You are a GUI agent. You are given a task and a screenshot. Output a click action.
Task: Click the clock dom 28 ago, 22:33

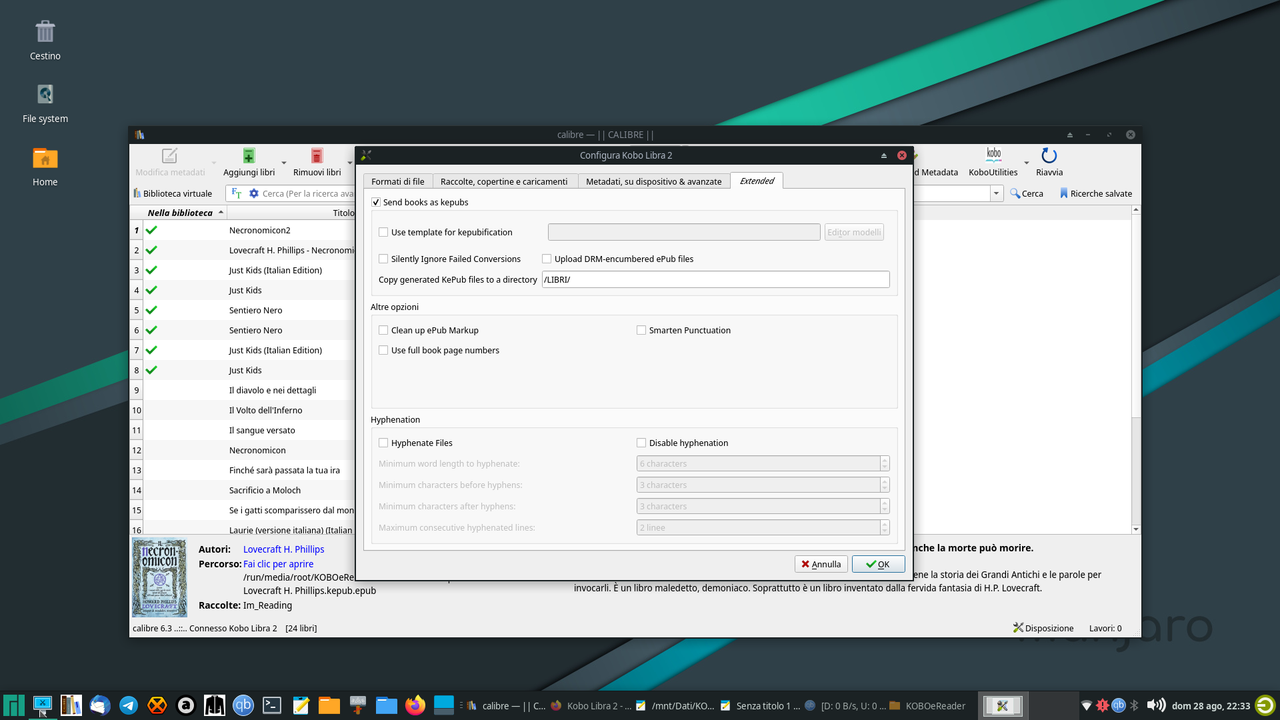click(x=1211, y=706)
